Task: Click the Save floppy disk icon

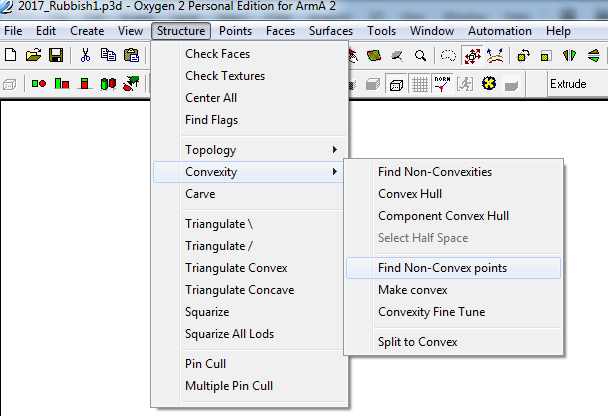Action: click(56, 55)
